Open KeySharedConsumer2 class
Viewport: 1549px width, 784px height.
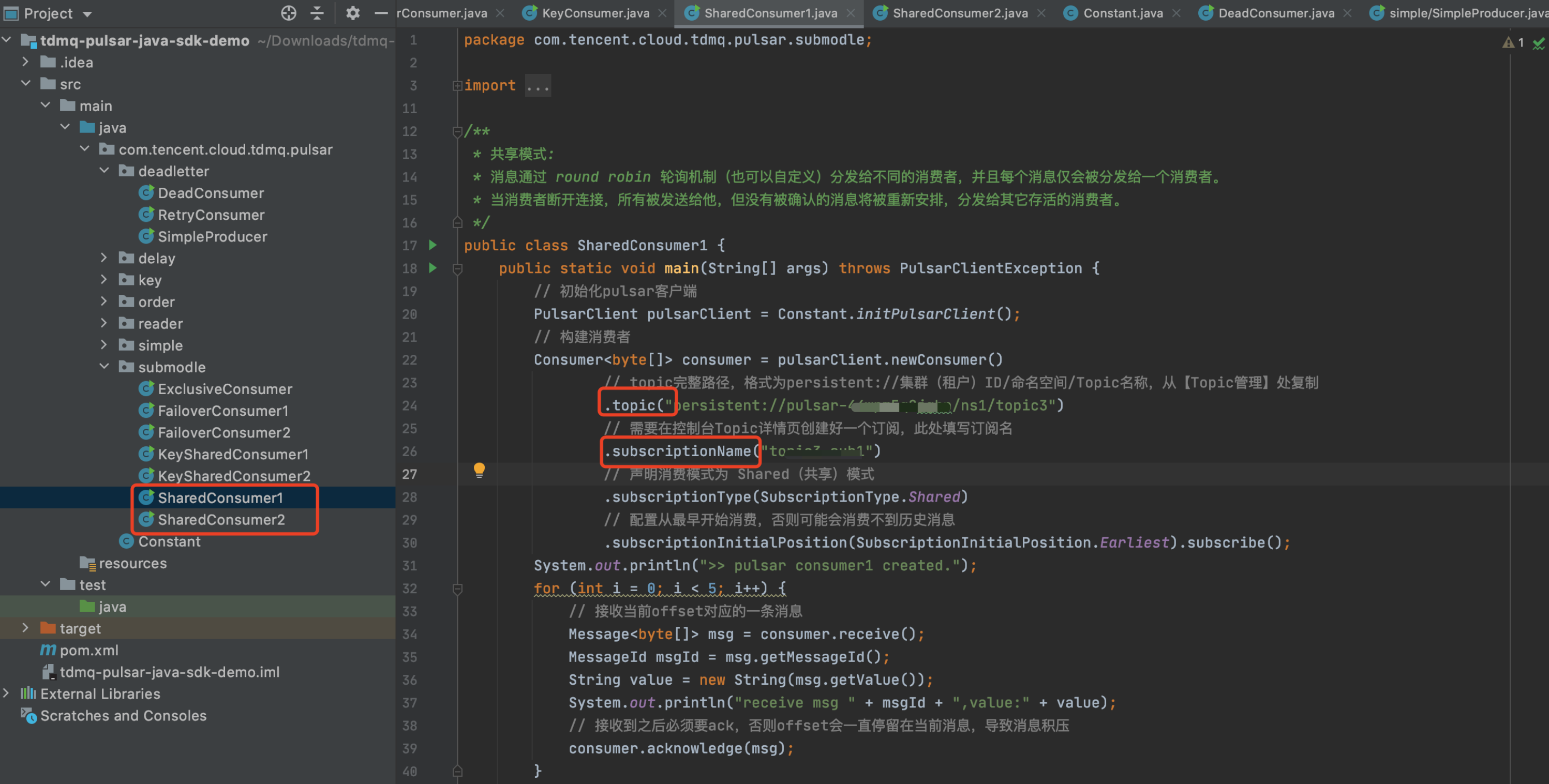click(x=234, y=476)
